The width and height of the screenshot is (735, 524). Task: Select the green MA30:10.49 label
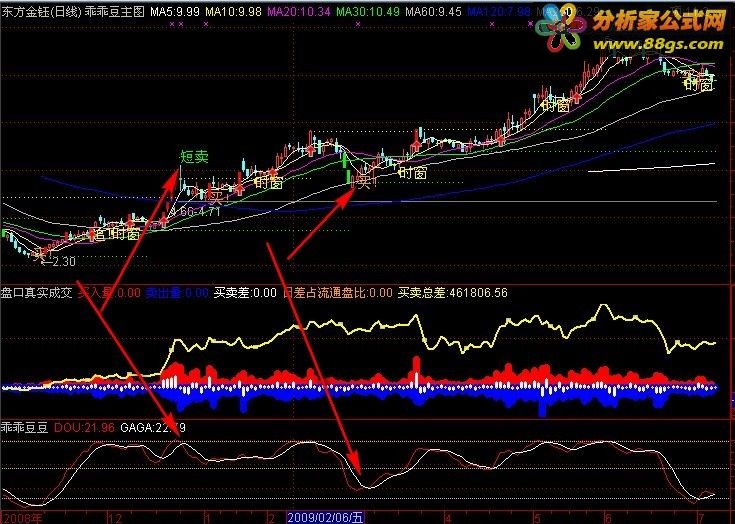(x=368, y=12)
